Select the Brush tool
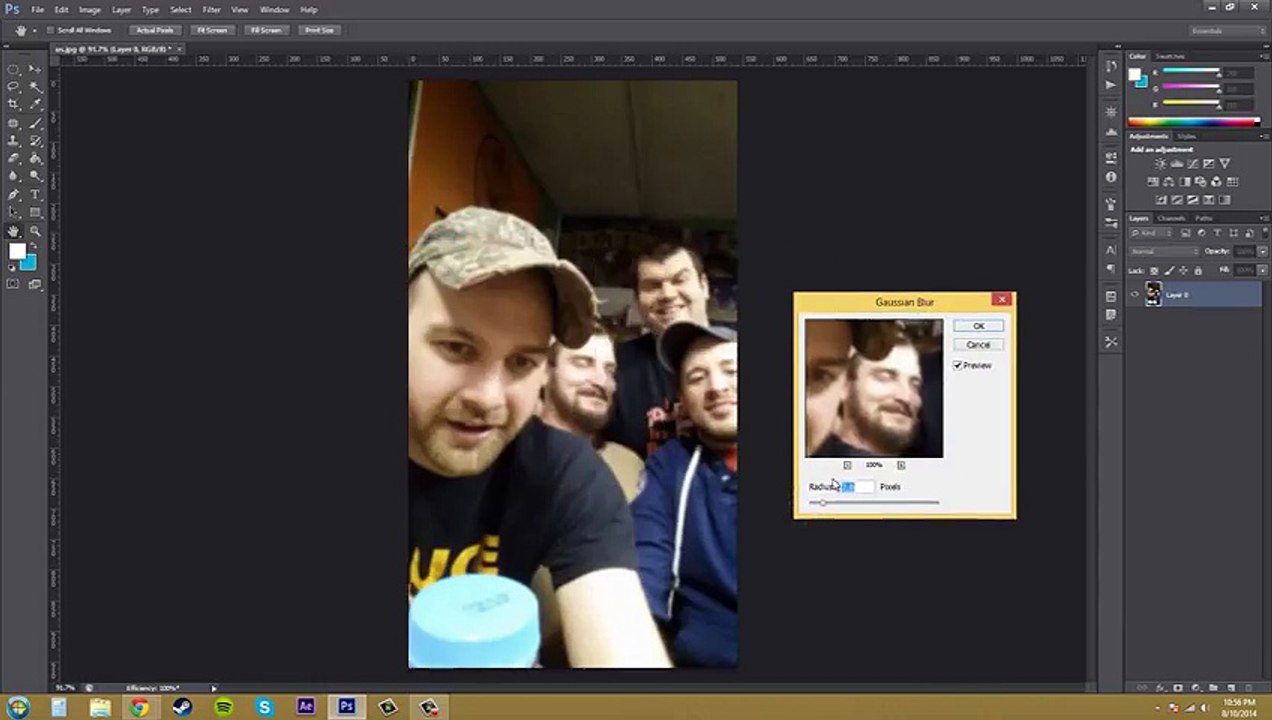Viewport: 1272px width, 720px height. click(x=35, y=123)
